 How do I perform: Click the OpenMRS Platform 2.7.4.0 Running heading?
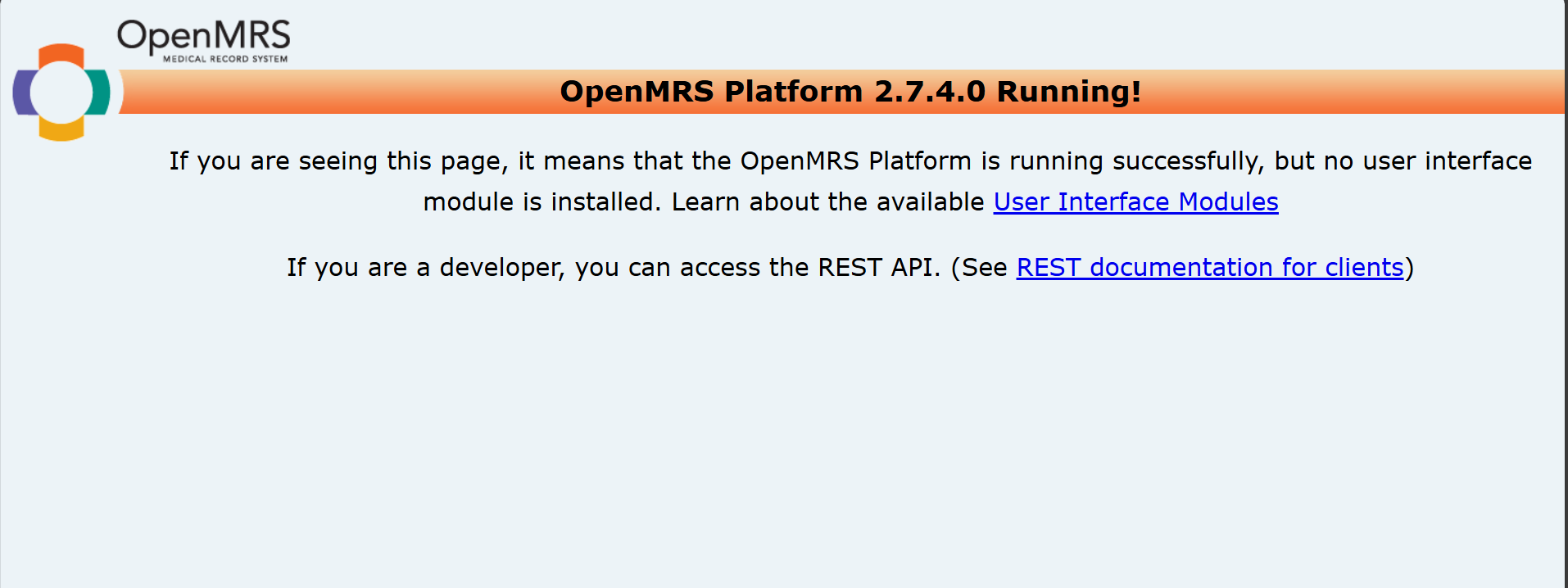tap(850, 92)
